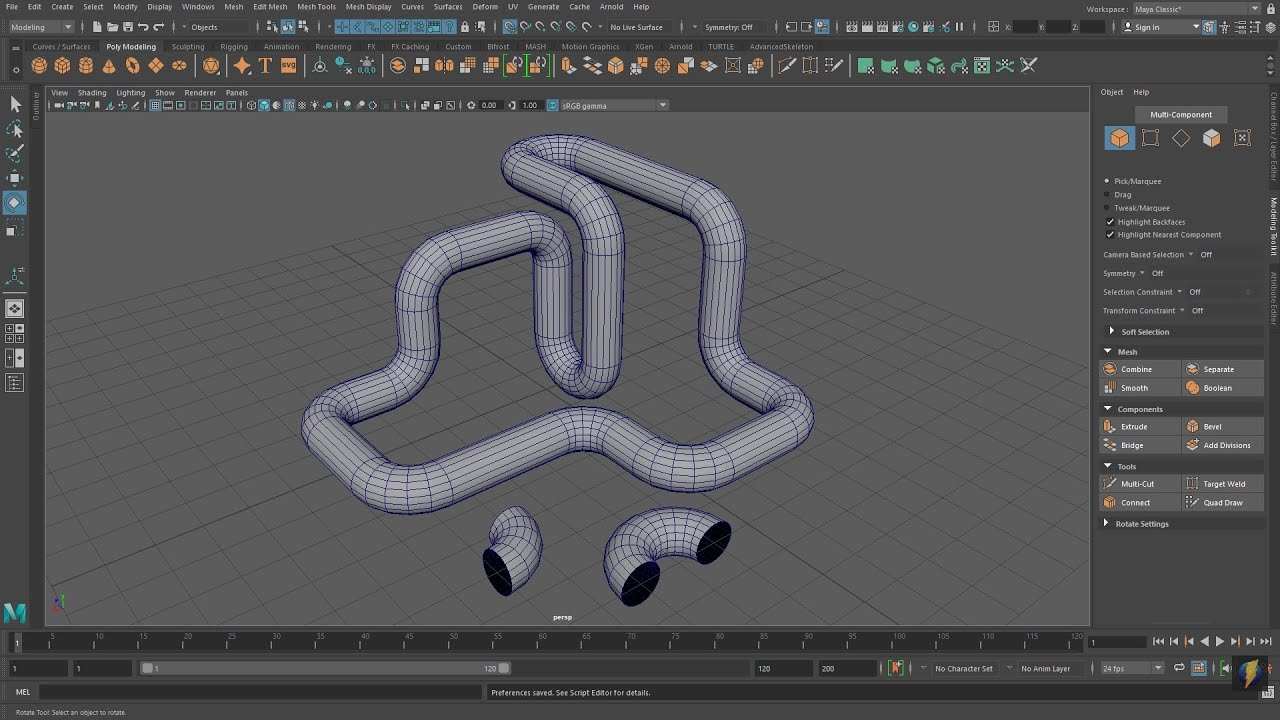
Task: Select the Paint Selection tool in toolbox
Action: (x=14, y=153)
